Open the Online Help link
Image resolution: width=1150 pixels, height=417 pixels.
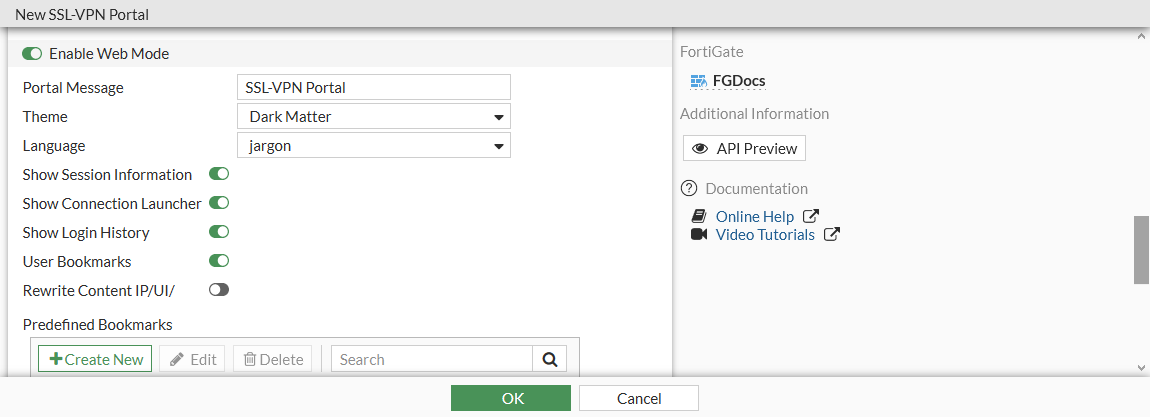tap(754, 216)
